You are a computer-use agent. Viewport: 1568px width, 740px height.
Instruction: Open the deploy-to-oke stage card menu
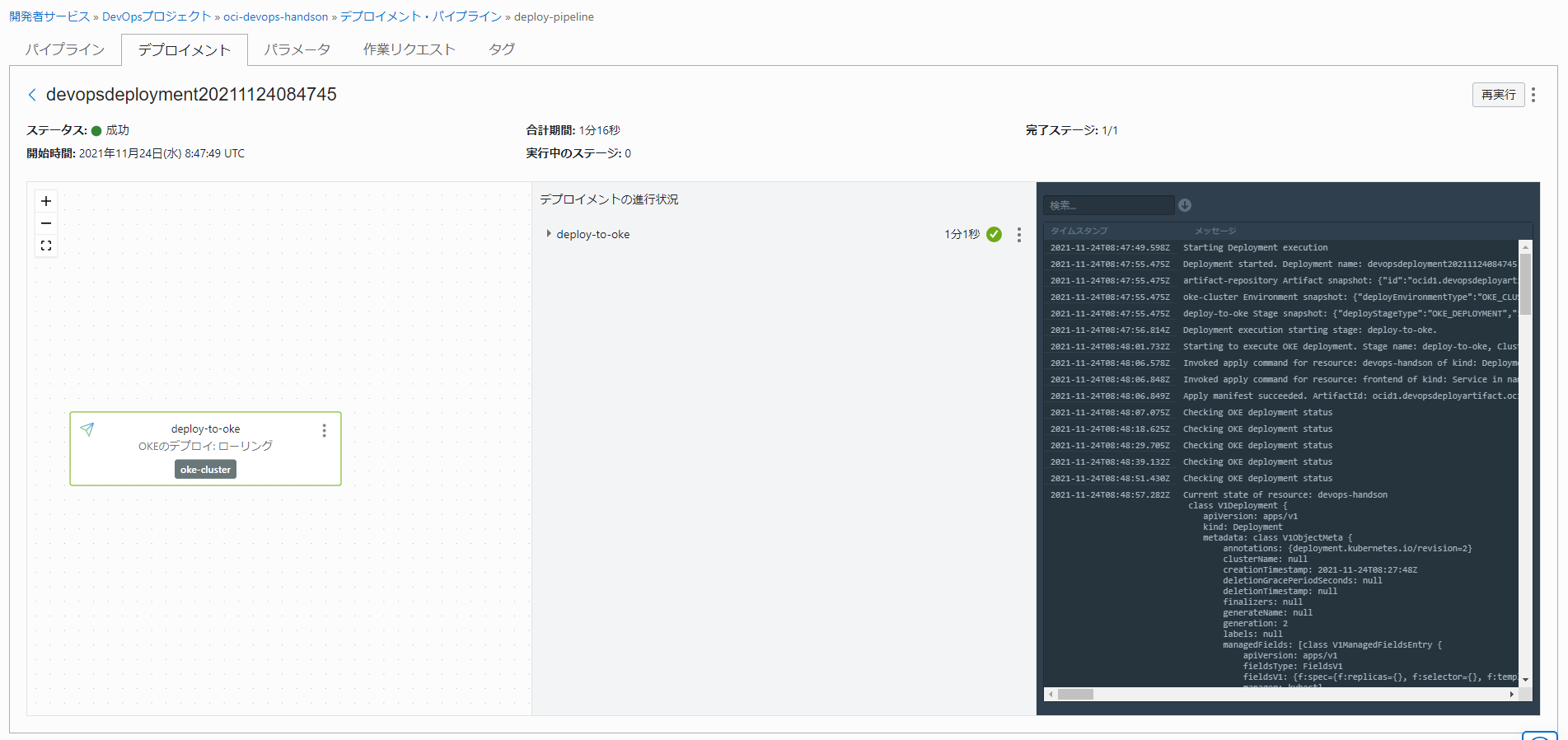324,430
